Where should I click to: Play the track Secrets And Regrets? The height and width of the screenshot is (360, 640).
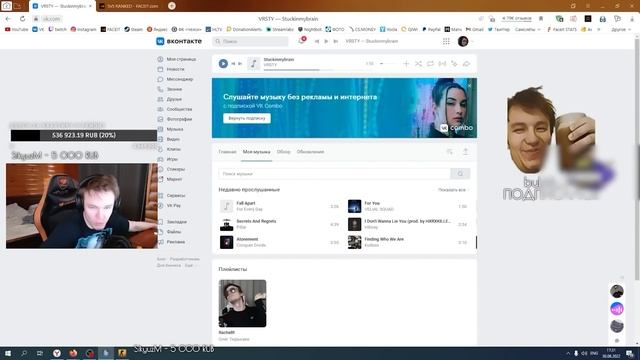(279, 224)
